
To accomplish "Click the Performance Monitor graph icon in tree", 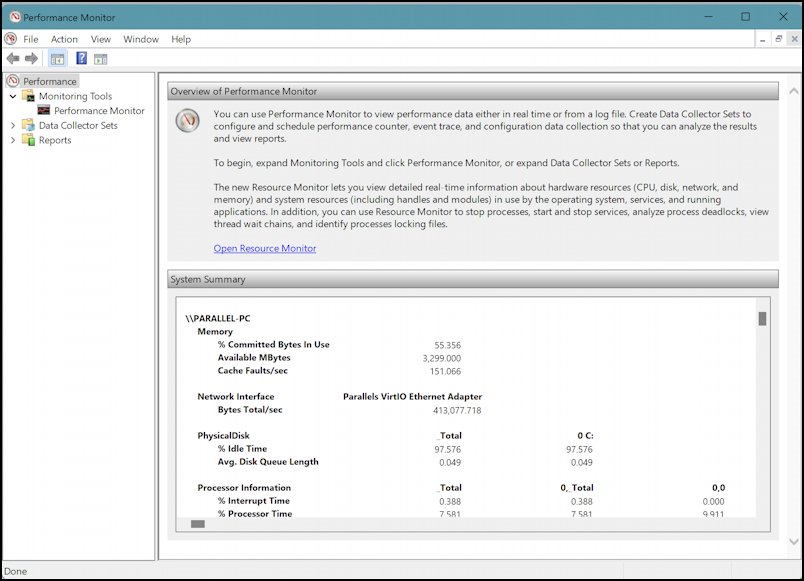I will [x=44, y=110].
